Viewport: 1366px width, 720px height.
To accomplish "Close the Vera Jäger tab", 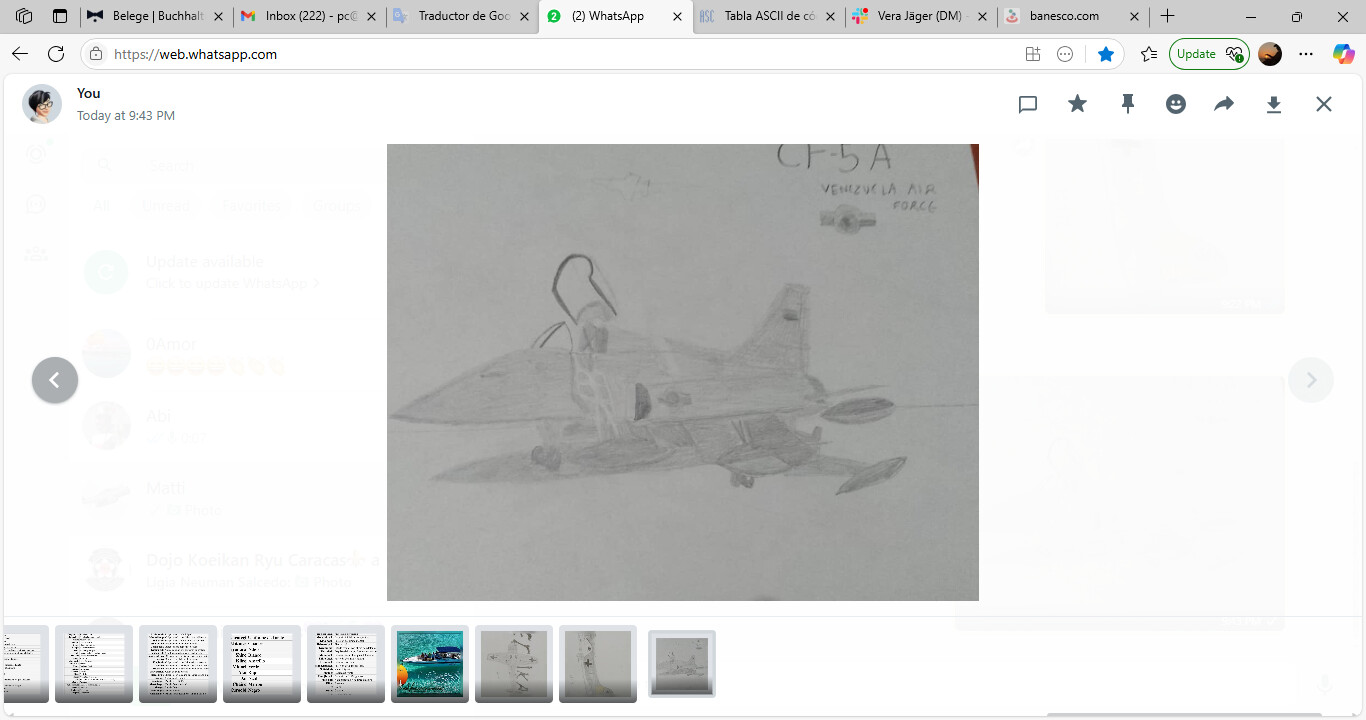I will pyautogui.click(x=983, y=16).
